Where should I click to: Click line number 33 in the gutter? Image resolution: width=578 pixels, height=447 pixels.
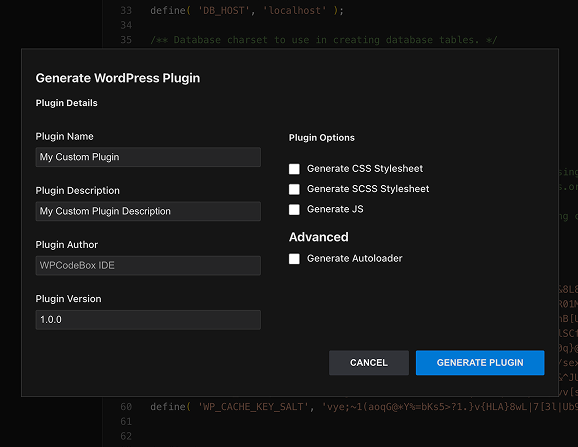click(x=126, y=11)
